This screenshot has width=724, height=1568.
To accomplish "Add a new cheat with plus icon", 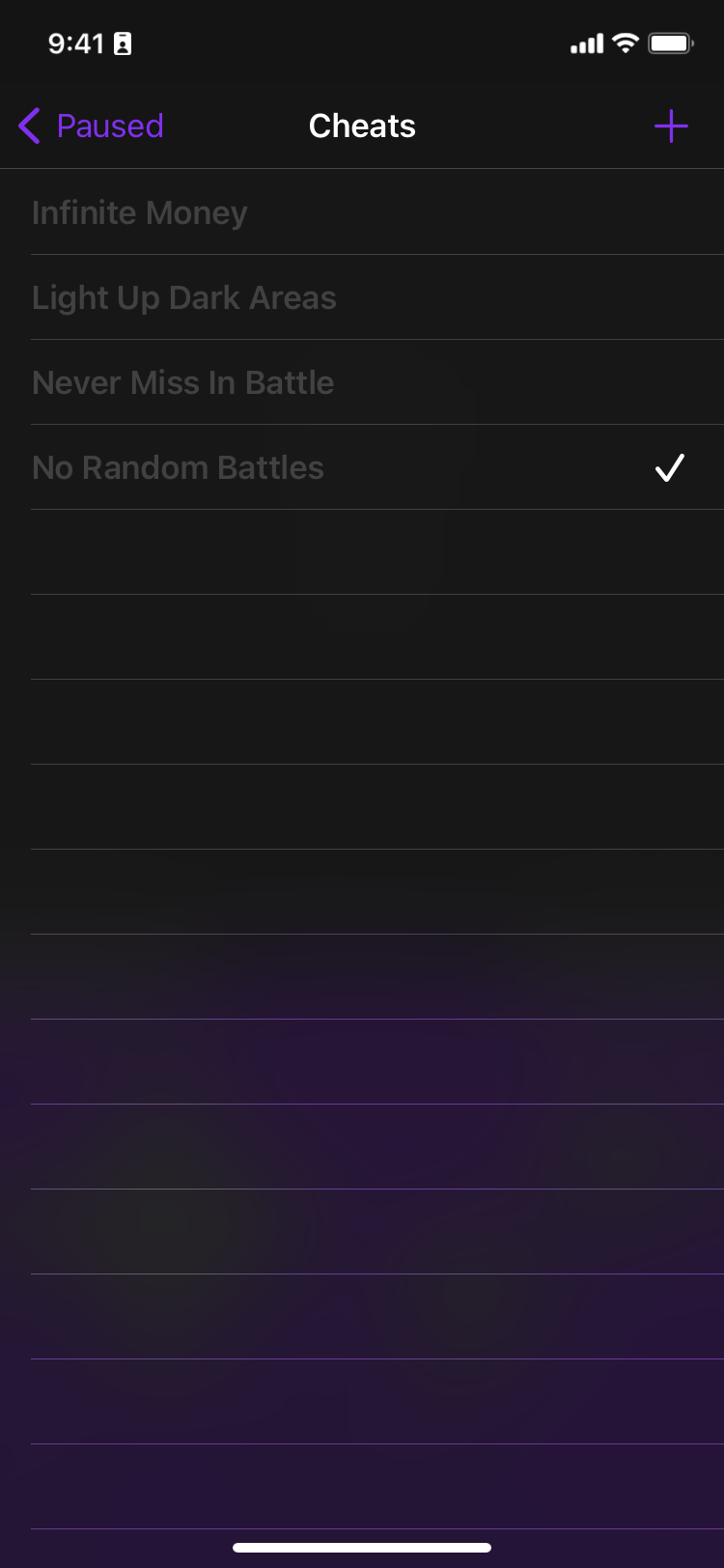I will 671,126.
